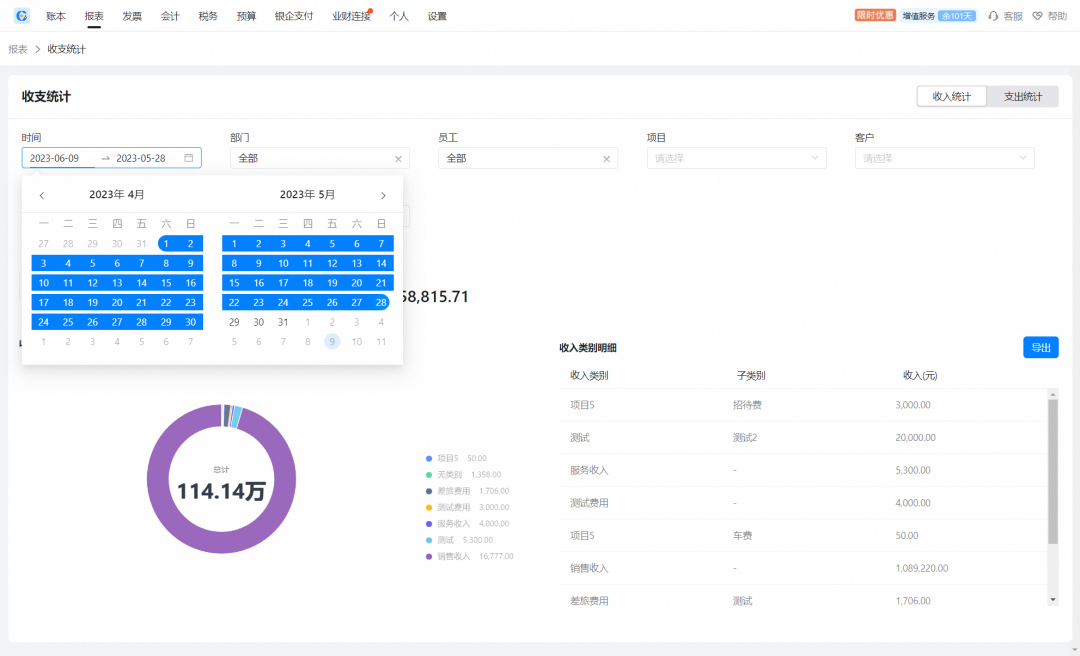Select May 15 in the calendar
The width and height of the screenshot is (1080, 656).
[x=234, y=283]
